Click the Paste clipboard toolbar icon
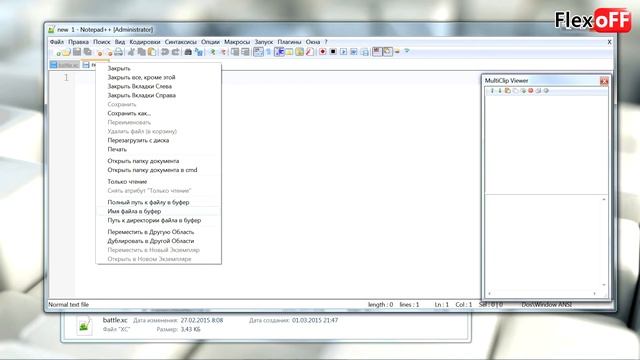Viewport: 640px width, 360px height. coord(151,52)
